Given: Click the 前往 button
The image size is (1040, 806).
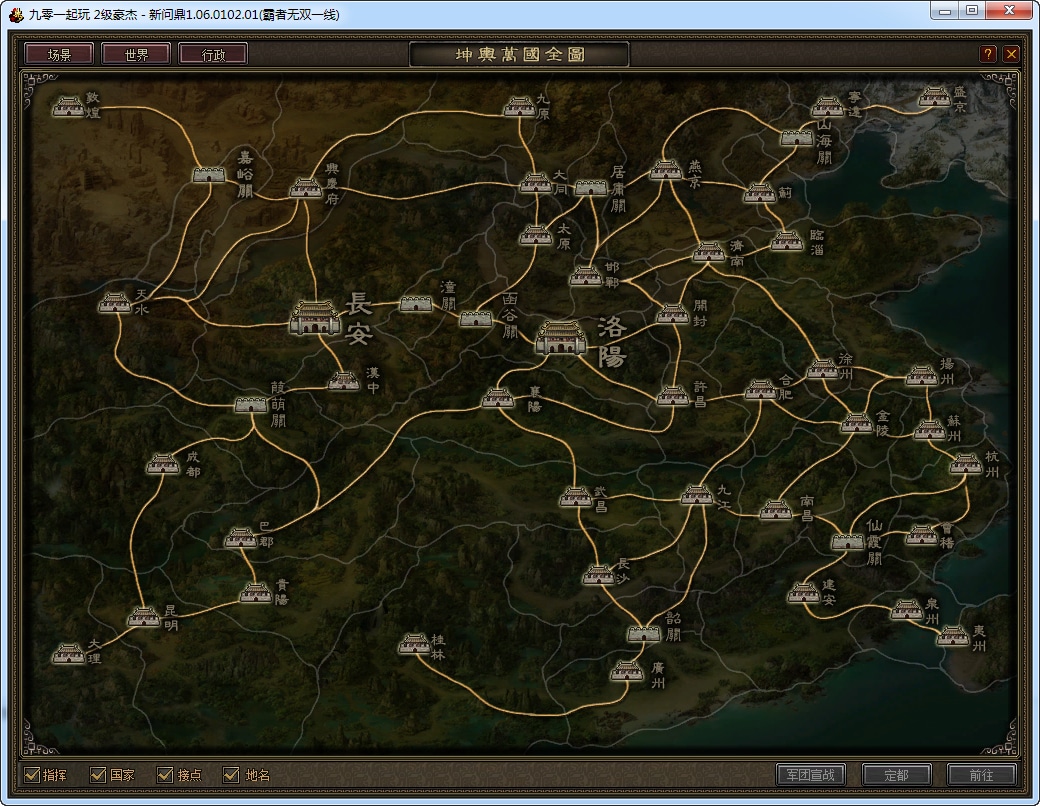Looking at the screenshot, I should (x=981, y=775).
